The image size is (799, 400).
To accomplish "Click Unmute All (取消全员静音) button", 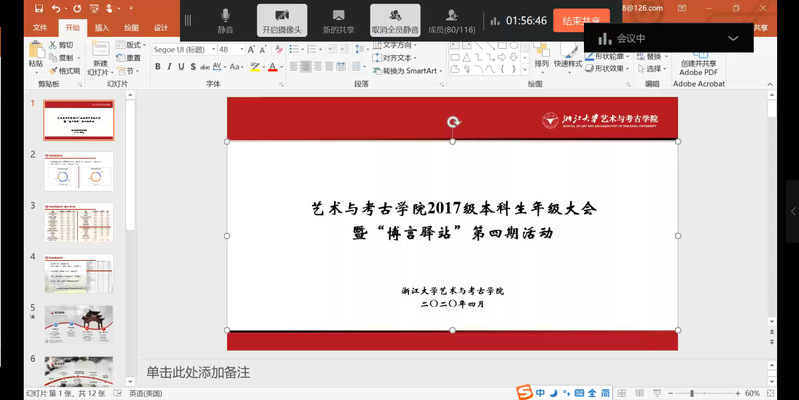I will click(x=395, y=20).
